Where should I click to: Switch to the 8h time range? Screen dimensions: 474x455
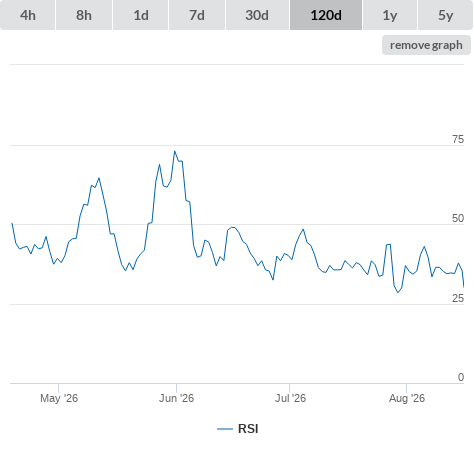click(84, 15)
